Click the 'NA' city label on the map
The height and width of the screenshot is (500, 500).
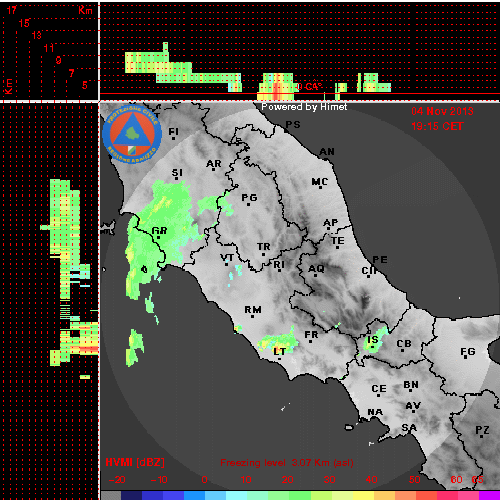(x=375, y=412)
